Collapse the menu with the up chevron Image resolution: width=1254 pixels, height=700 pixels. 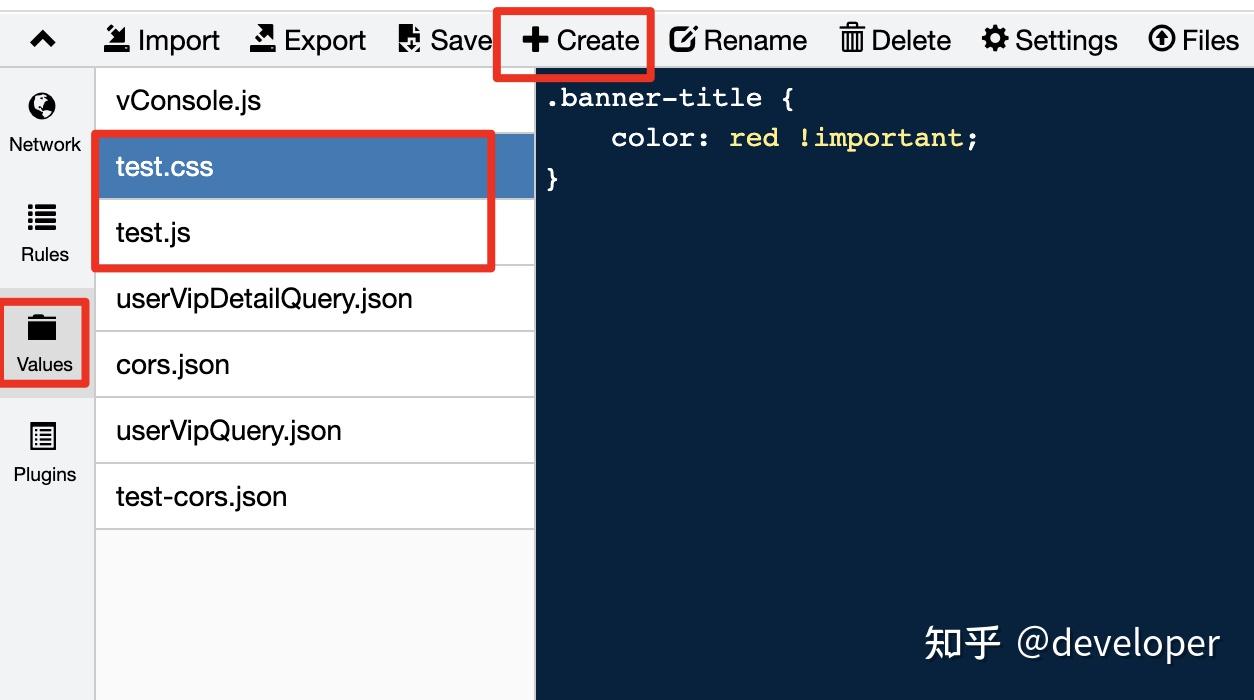43,40
